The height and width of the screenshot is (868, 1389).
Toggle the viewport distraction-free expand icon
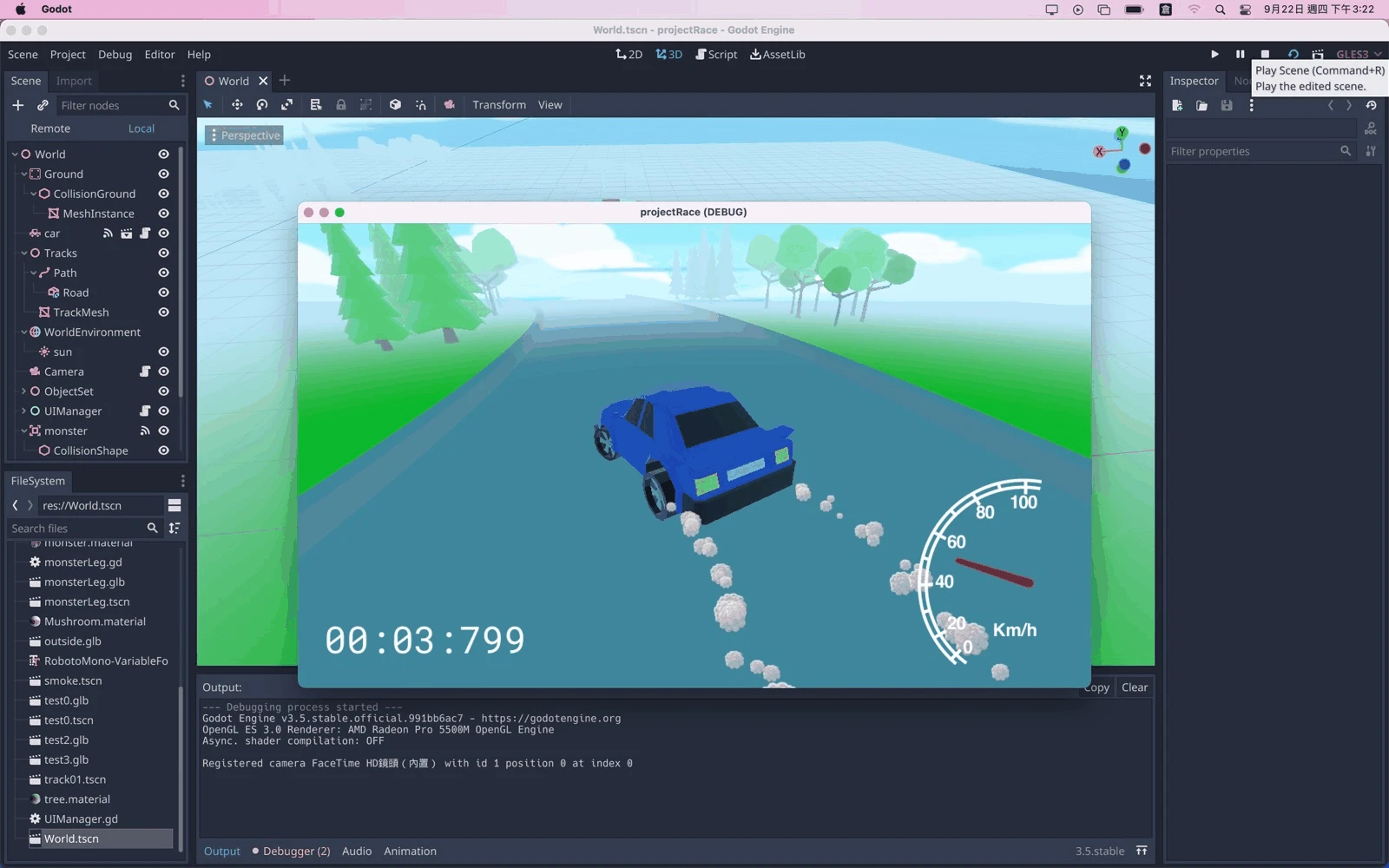click(x=1145, y=81)
